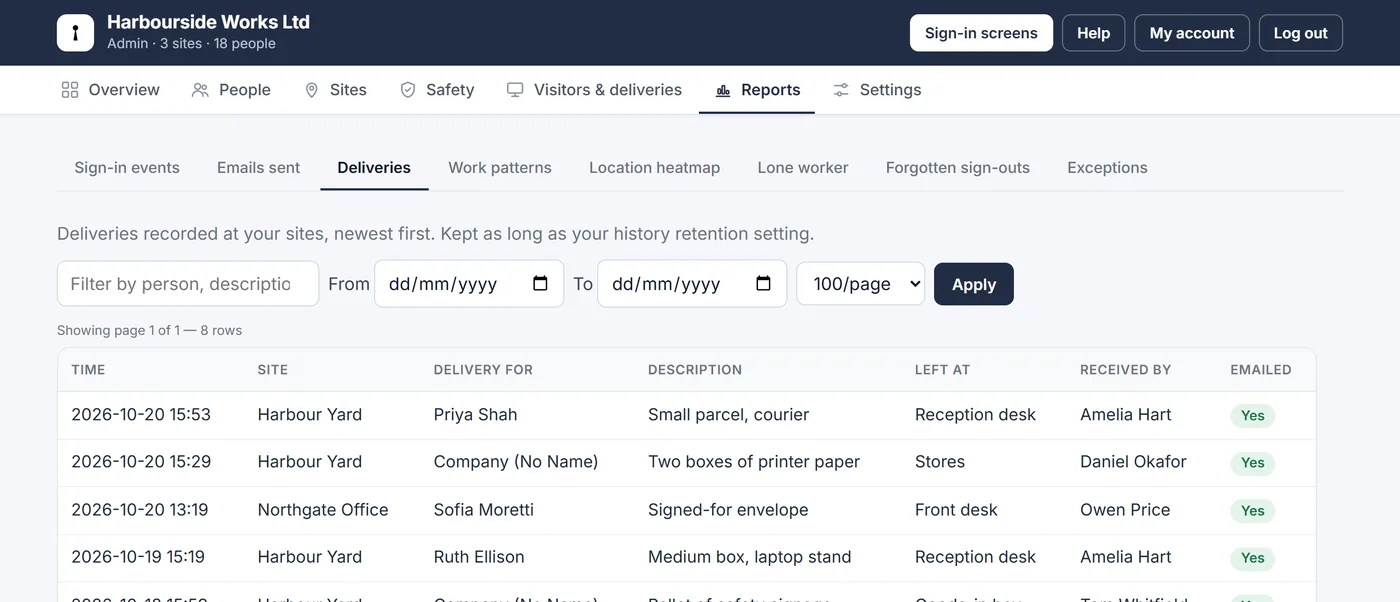Viewport: 1400px width, 602px height.
Task: Open the To date calendar picker icon
Action: click(x=764, y=284)
